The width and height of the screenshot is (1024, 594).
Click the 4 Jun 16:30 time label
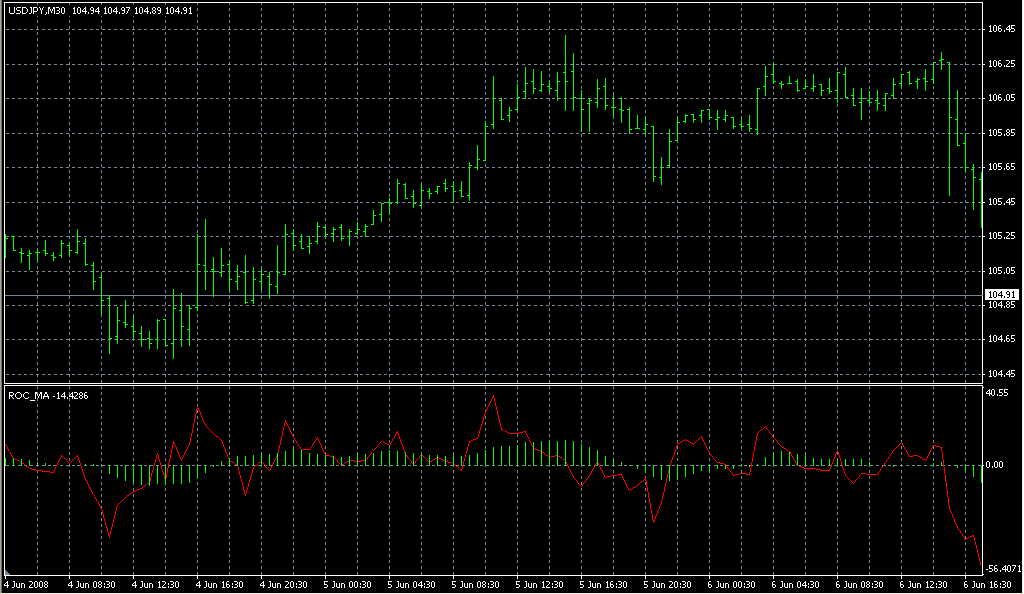pos(220,584)
